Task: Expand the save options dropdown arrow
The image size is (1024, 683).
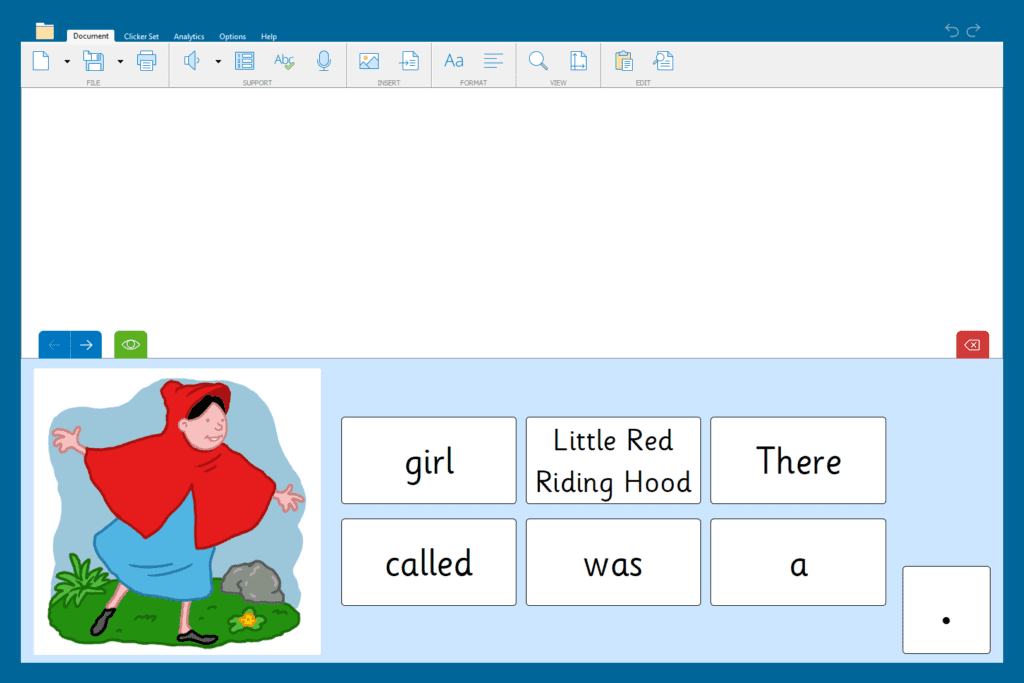Action: (120, 61)
